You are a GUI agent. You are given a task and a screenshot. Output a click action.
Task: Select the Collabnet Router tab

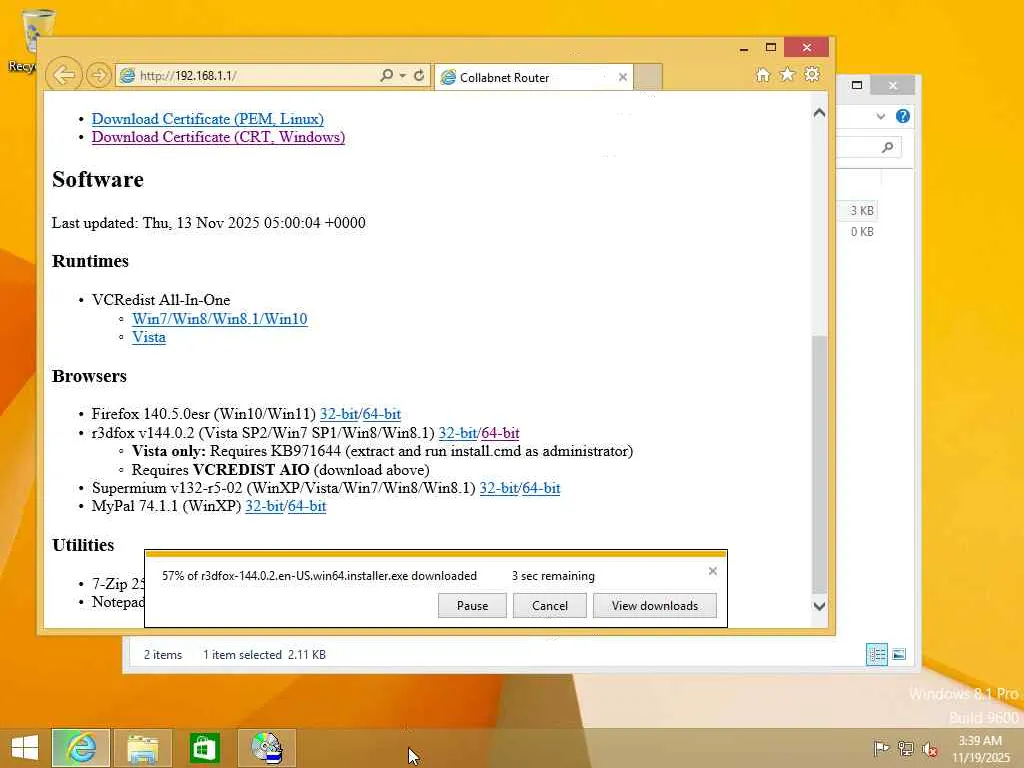[534, 78]
